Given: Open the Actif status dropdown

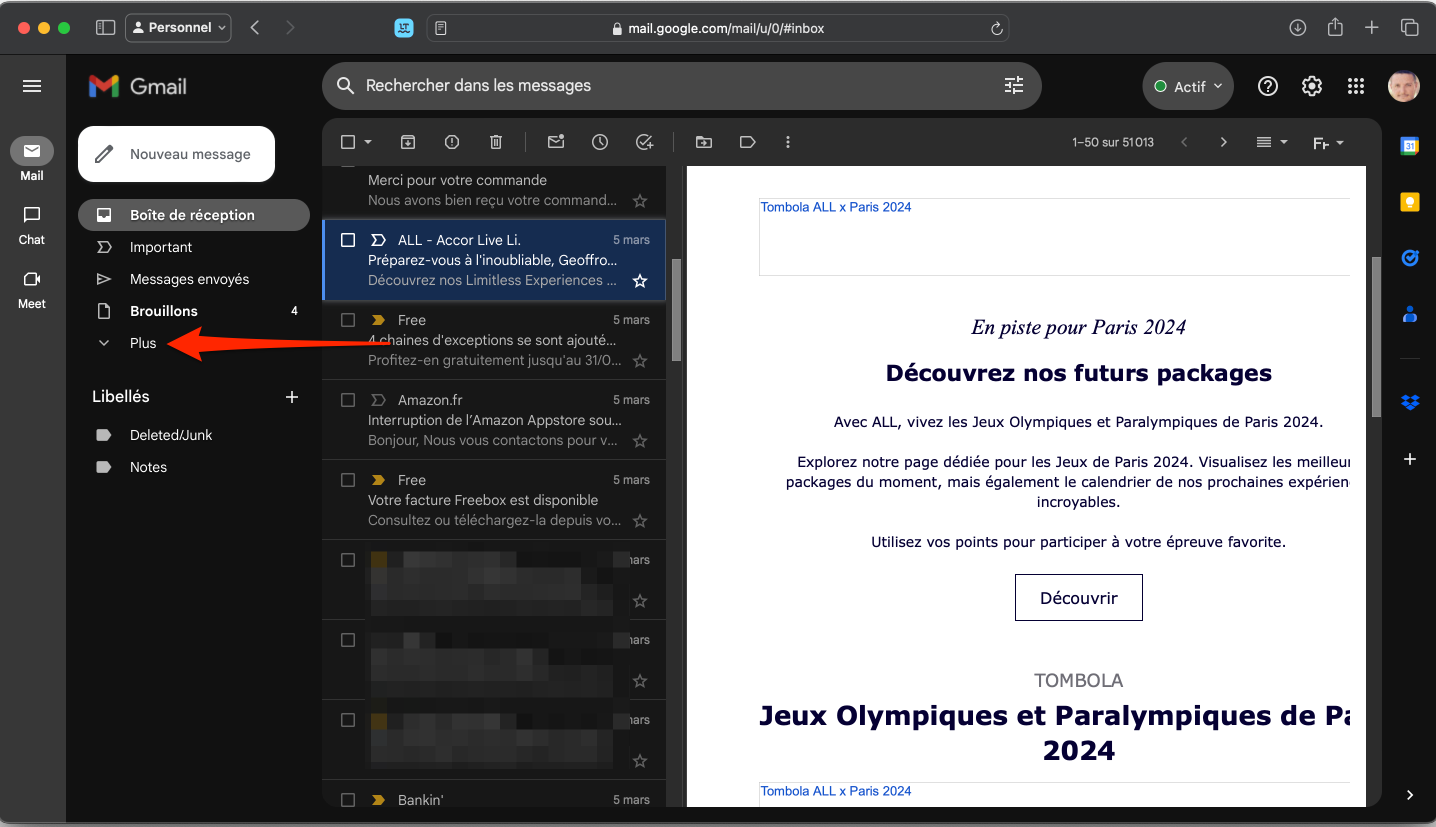Looking at the screenshot, I should tap(1188, 86).
